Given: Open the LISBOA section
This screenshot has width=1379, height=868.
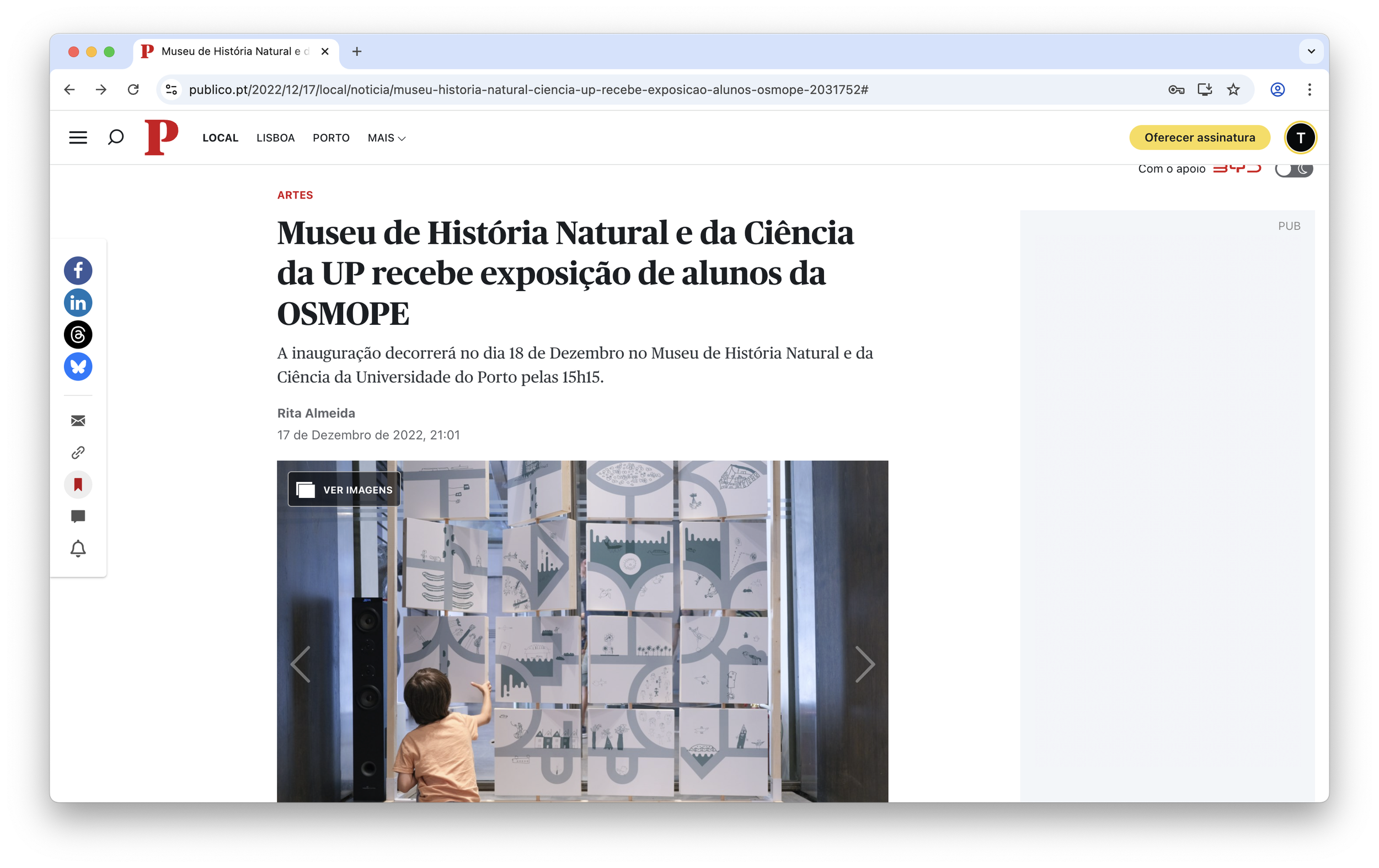Looking at the screenshot, I should (275, 137).
